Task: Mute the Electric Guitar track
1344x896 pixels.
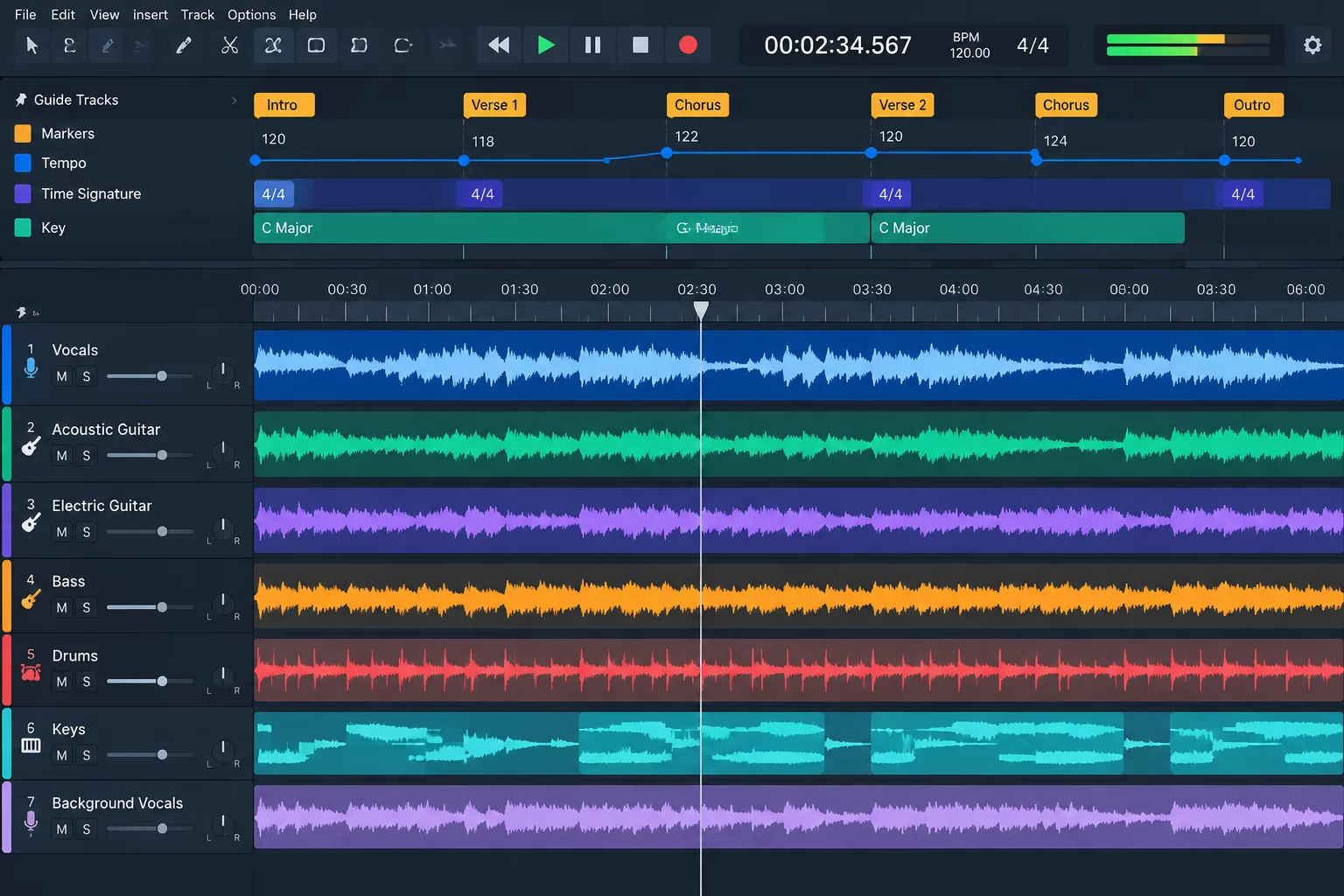Action: click(x=61, y=531)
